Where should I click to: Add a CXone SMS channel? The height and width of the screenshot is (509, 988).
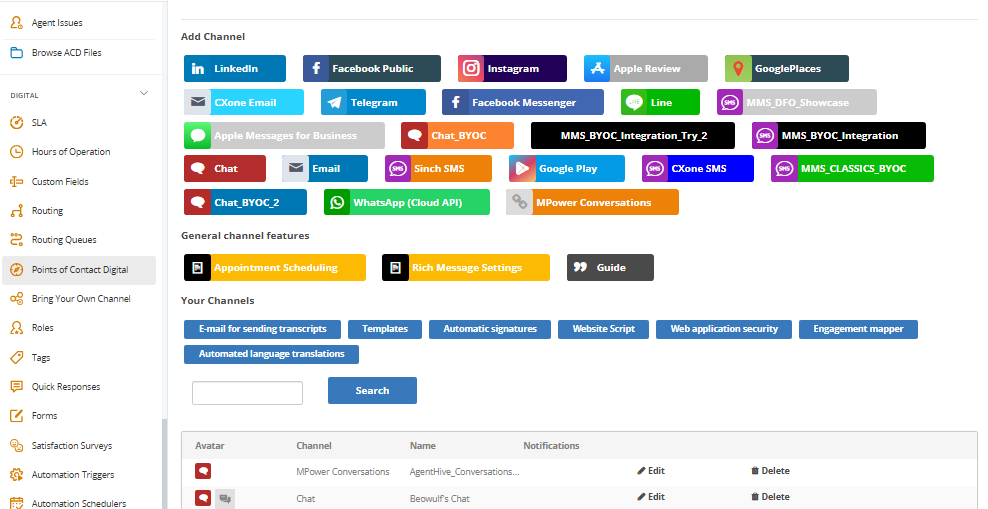(698, 169)
